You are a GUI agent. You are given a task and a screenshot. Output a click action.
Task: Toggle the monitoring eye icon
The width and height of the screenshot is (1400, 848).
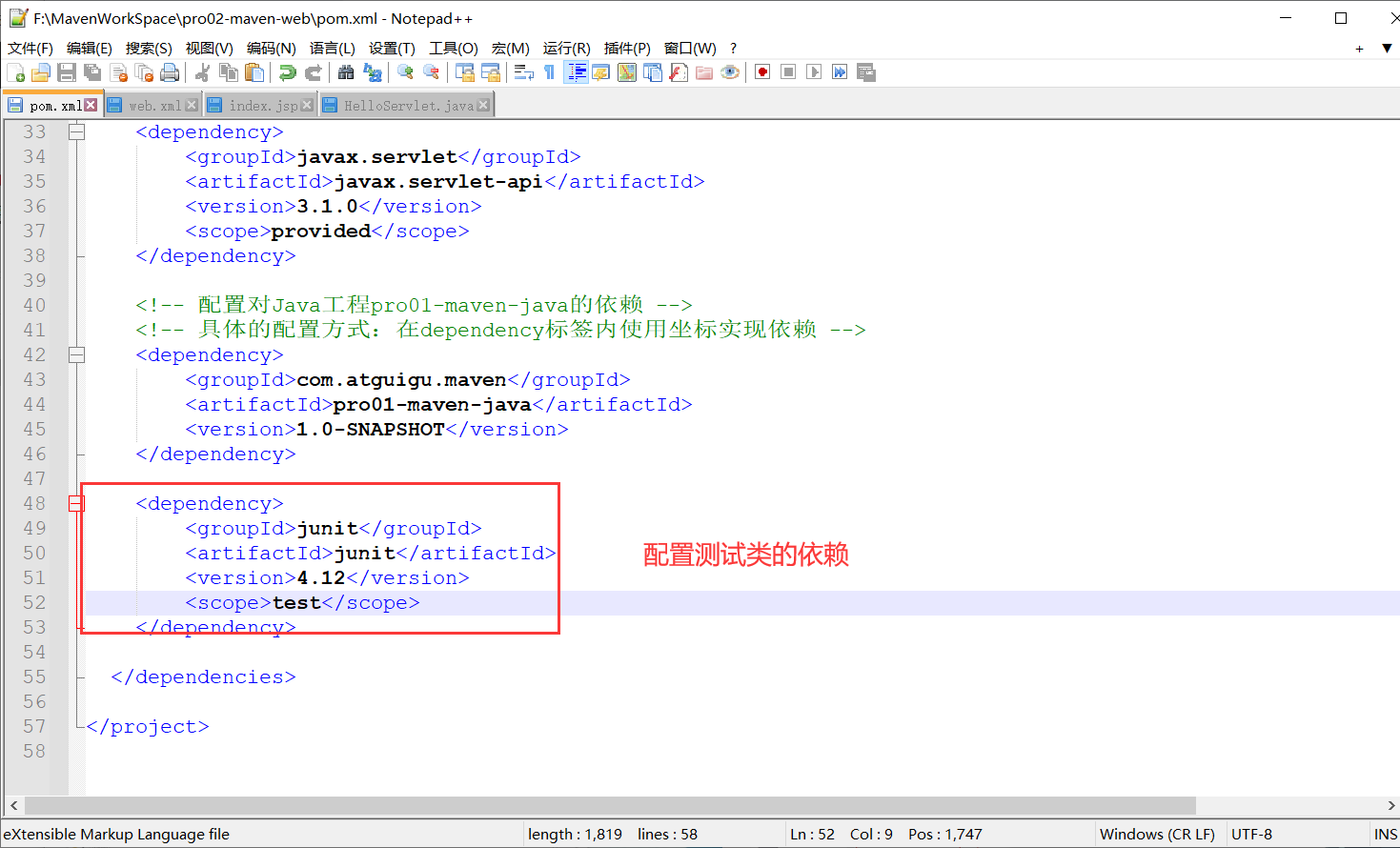tap(730, 72)
